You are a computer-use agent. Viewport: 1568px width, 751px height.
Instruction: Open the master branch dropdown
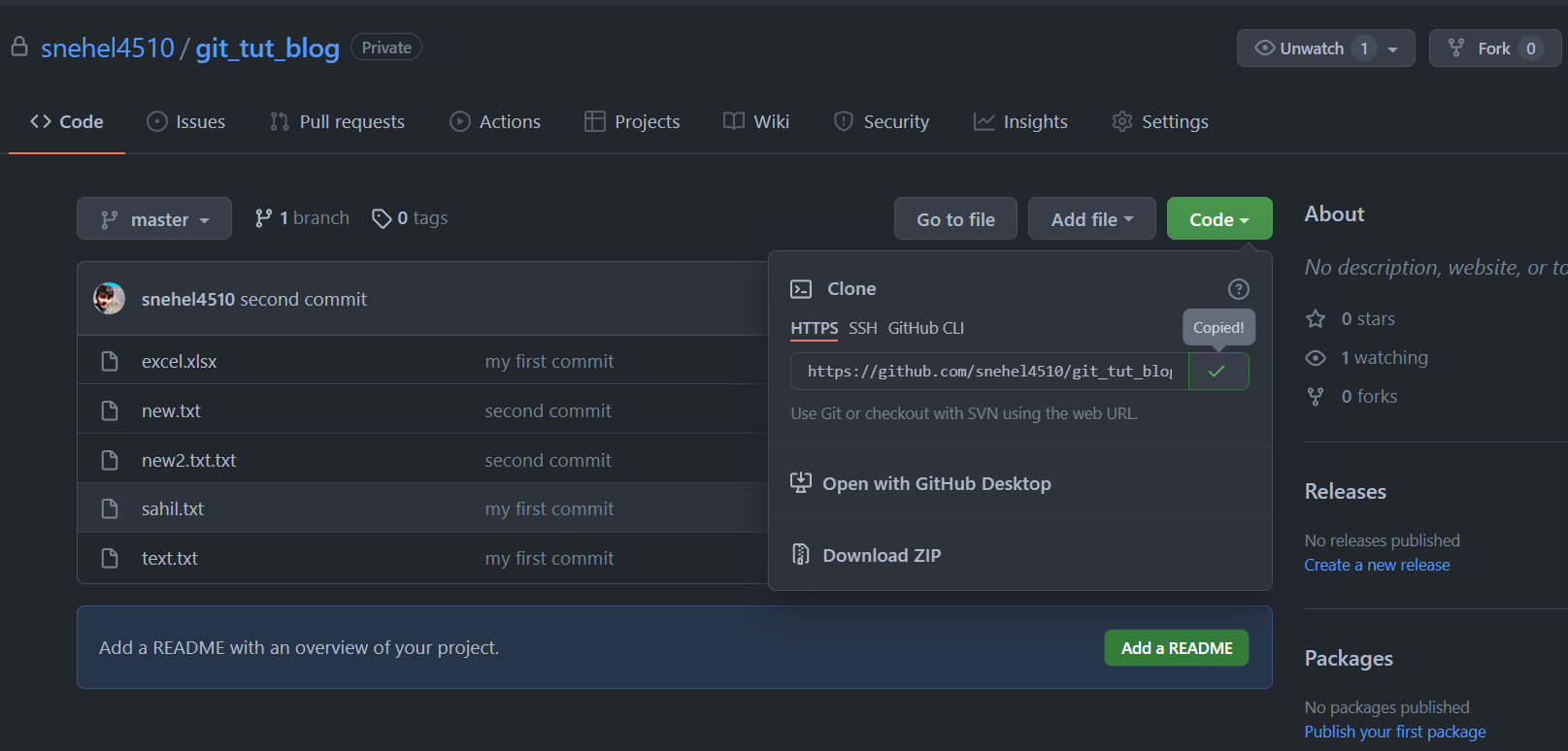[154, 218]
